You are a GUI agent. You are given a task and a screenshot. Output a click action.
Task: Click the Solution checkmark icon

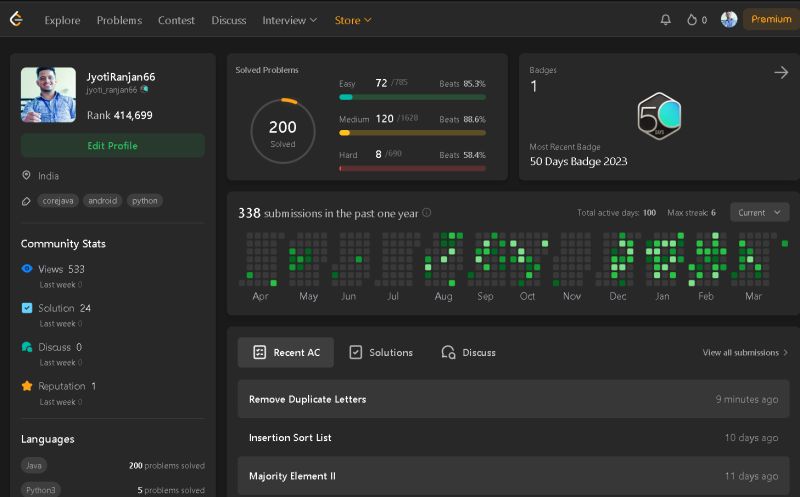click(x=27, y=308)
